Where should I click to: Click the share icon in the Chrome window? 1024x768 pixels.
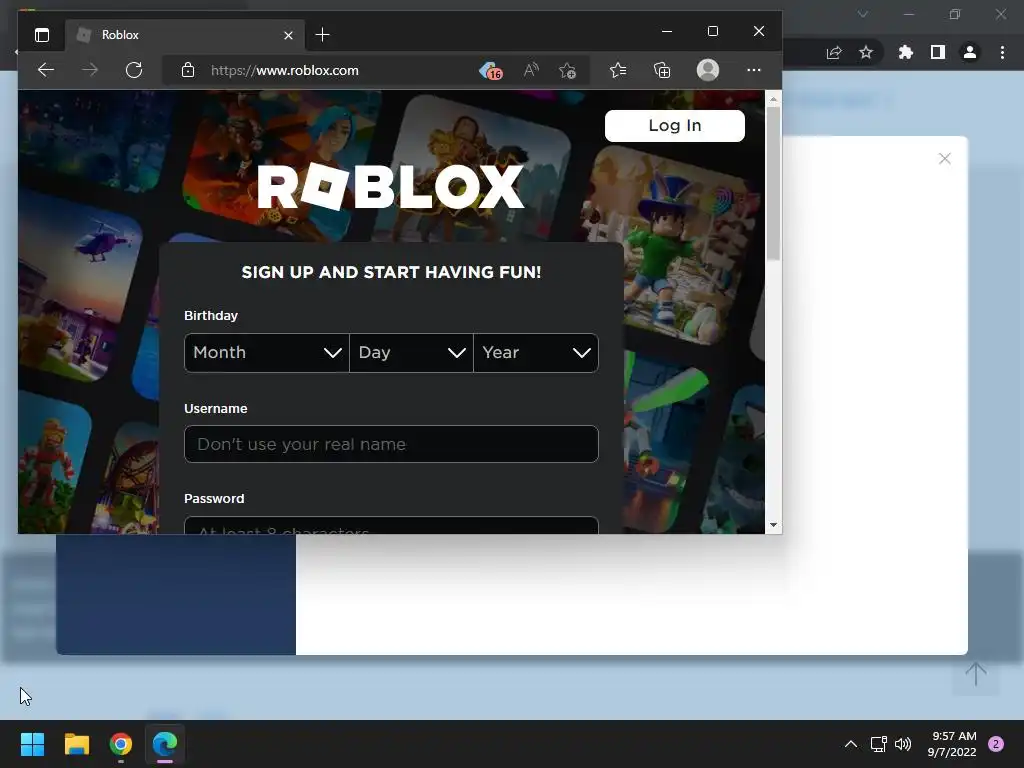point(834,53)
